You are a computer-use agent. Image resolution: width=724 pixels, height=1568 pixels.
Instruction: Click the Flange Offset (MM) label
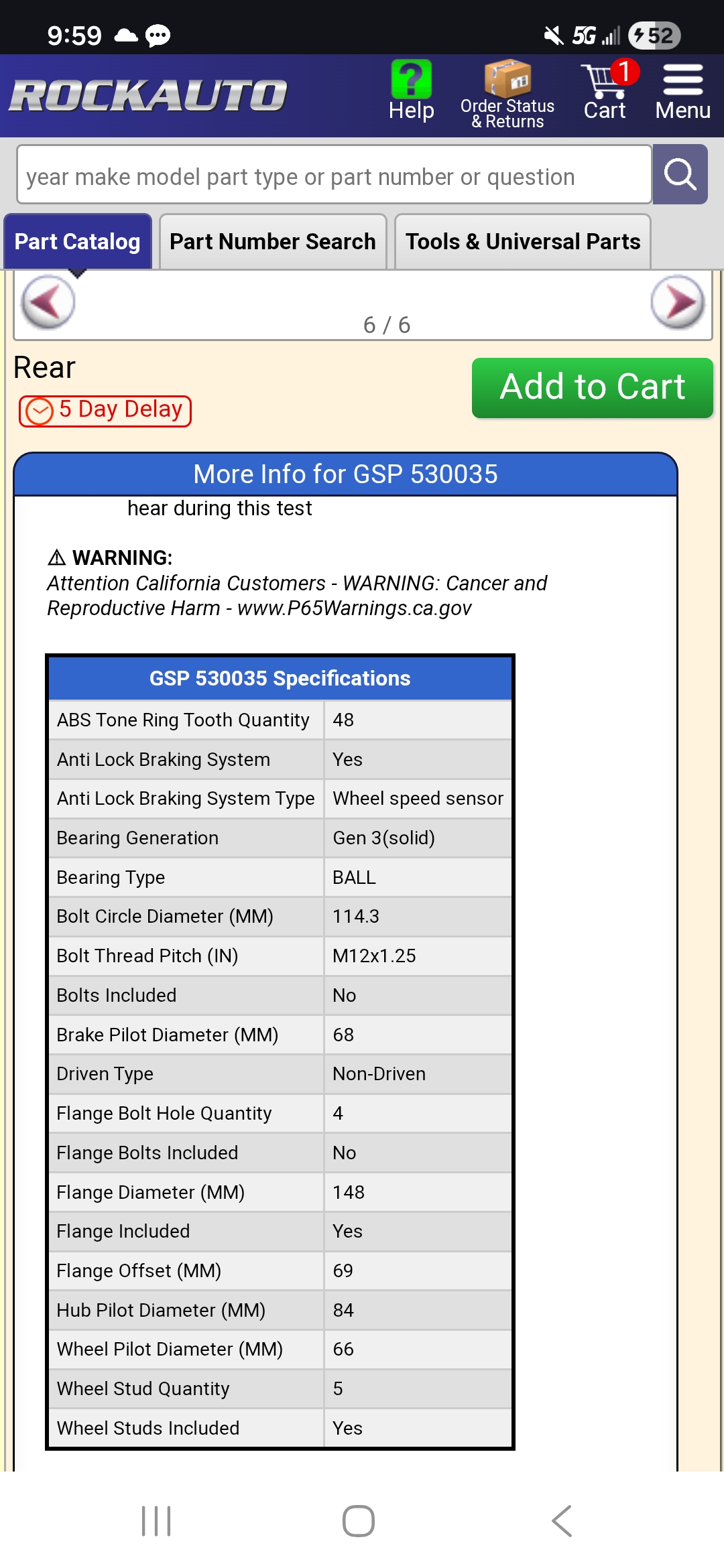tap(139, 1270)
